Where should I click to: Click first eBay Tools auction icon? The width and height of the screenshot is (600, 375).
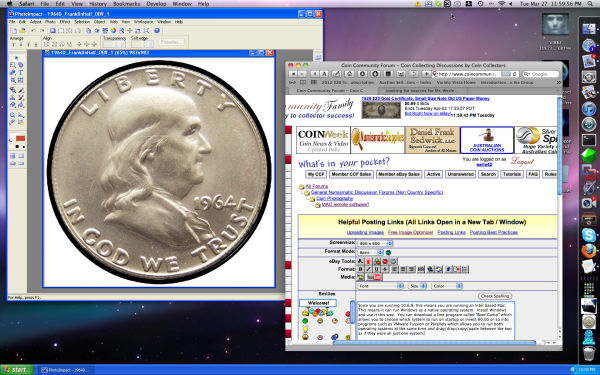[x=360, y=261]
